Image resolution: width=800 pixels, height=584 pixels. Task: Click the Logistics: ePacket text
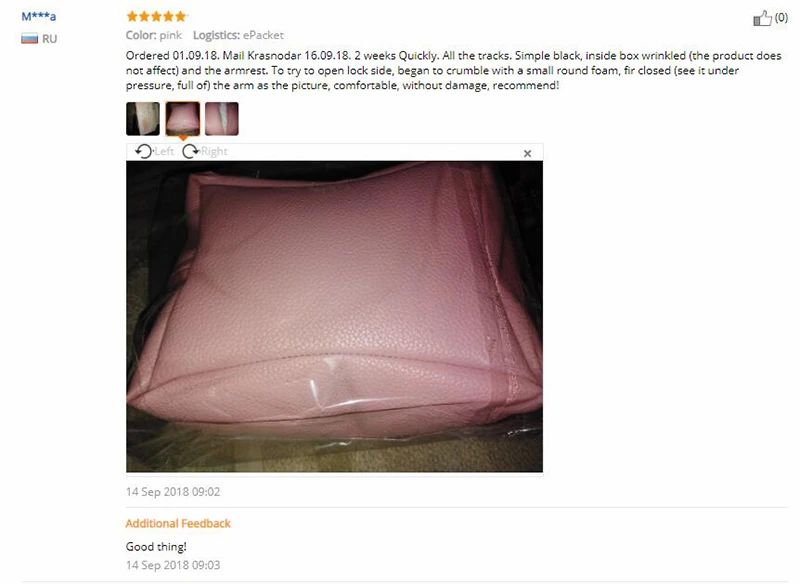[x=238, y=35]
